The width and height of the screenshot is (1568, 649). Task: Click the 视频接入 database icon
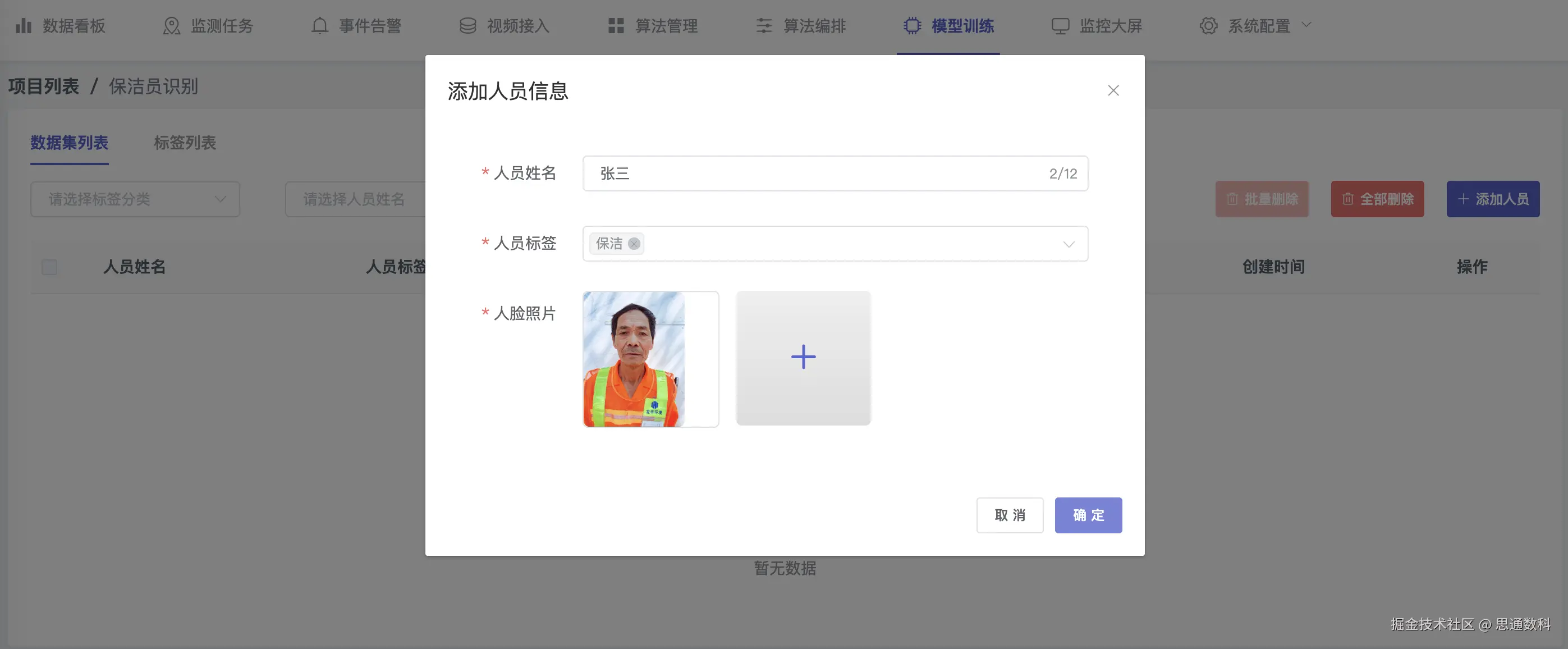coord(467,26)
